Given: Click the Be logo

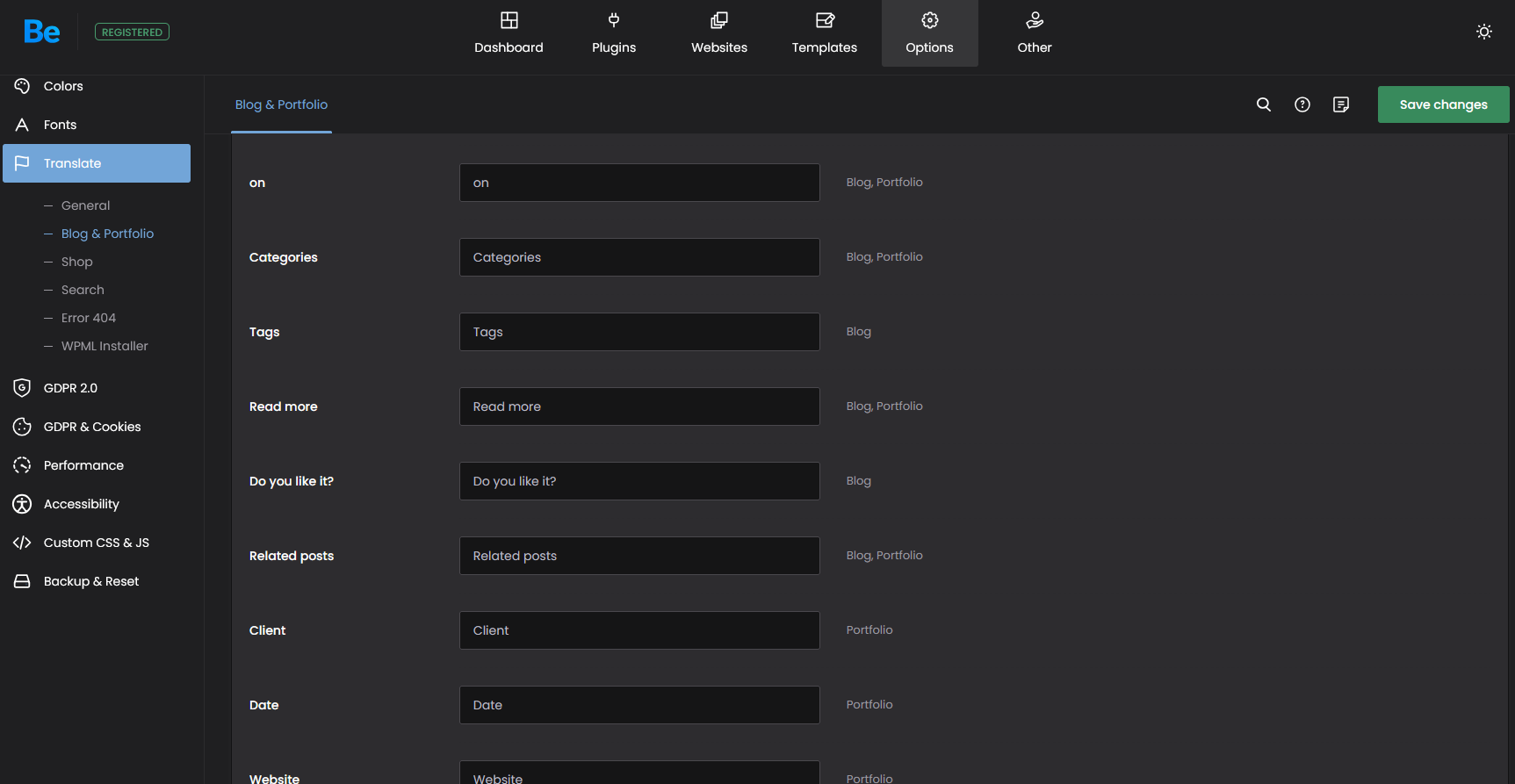Looking at the screenshot, I should [x=41, y=32].
